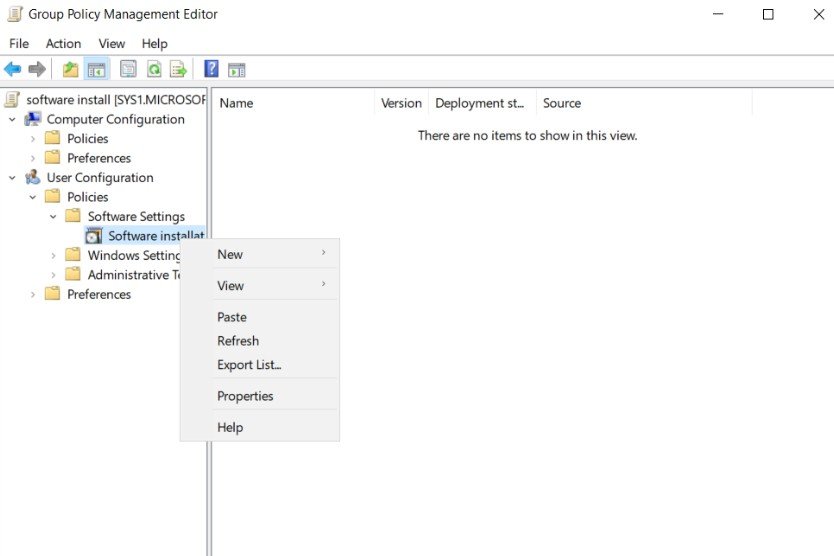Viewport: 834px width, 556px height.
Task: Click the Software installation node icon
Action: [94, 236]
